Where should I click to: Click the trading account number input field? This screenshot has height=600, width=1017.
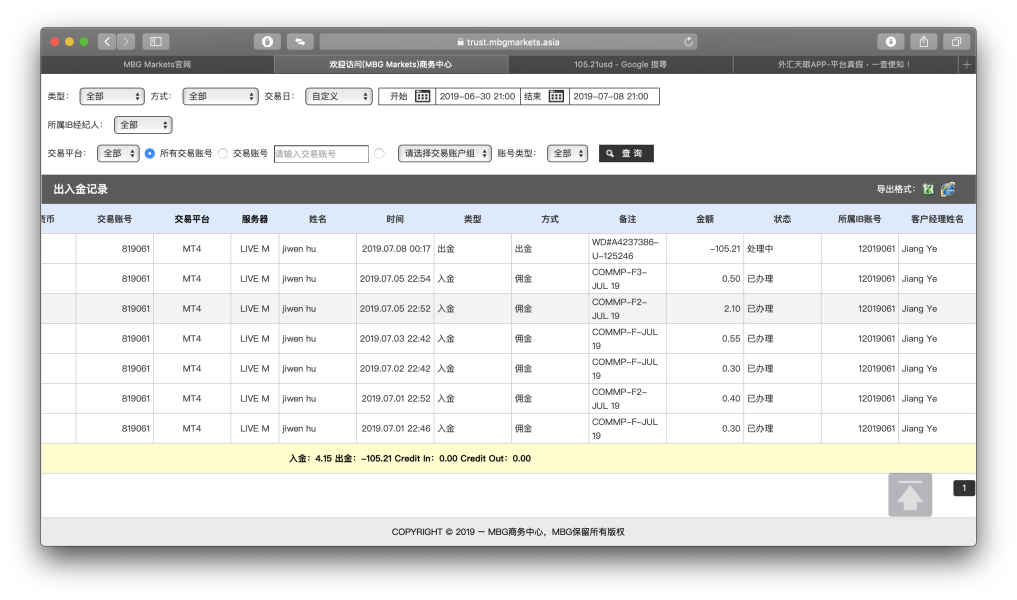click(x=321, y=154)
